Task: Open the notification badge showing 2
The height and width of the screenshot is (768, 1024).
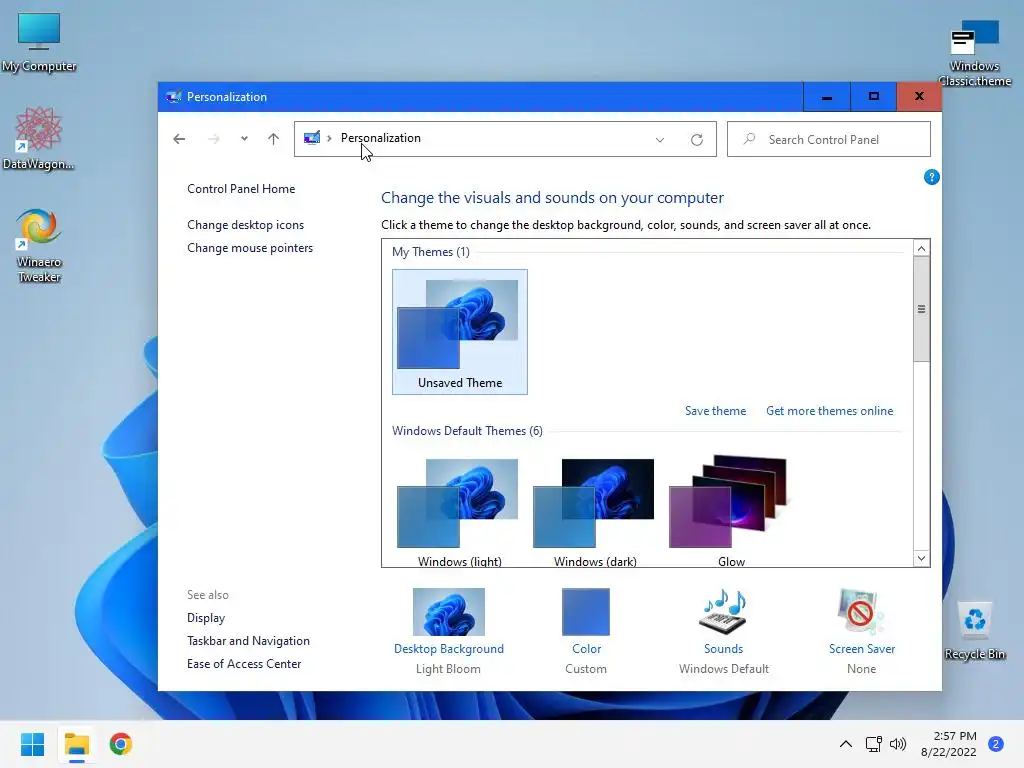Action: tap(996, 744)
